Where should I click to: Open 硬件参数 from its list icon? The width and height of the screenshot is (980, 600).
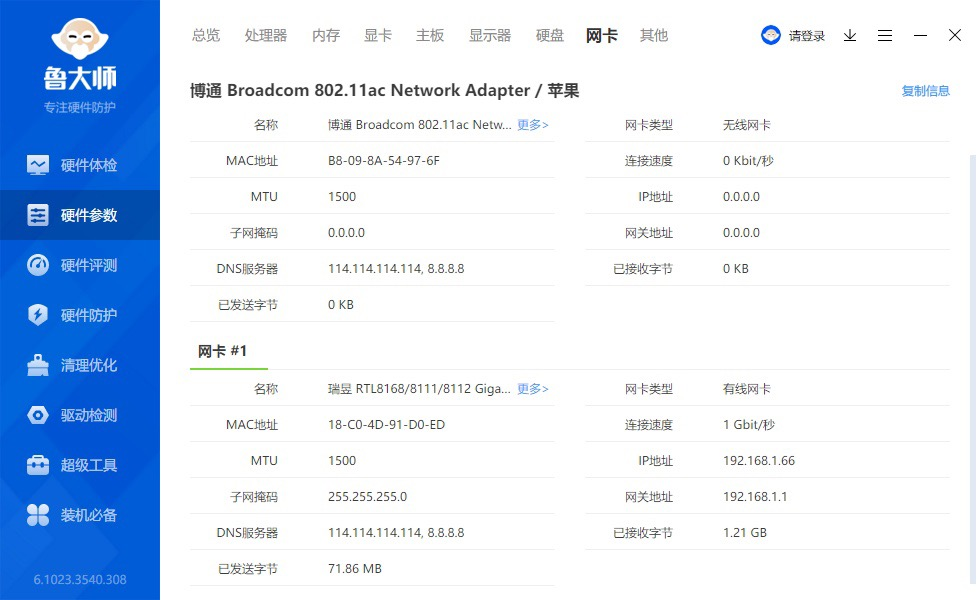point(38,215)
